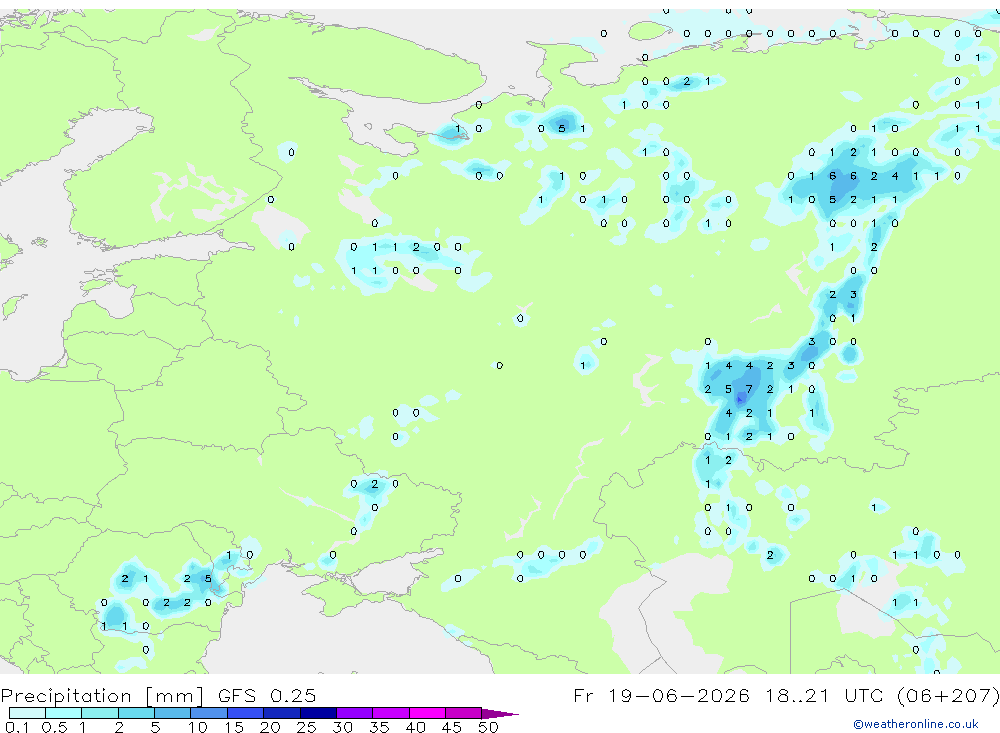This screenshot has height=733, width=1000.
Task: Click the 10 legend scale label
Action: coord(198,727)
